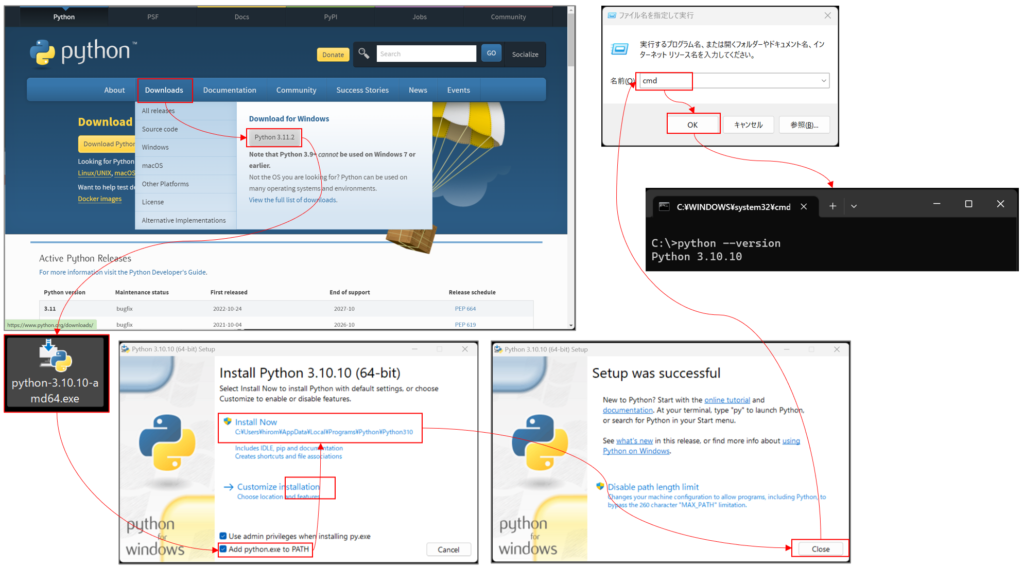Open the Documentation menu on python.org
The image size is (1024, 567).
[229, 90]
